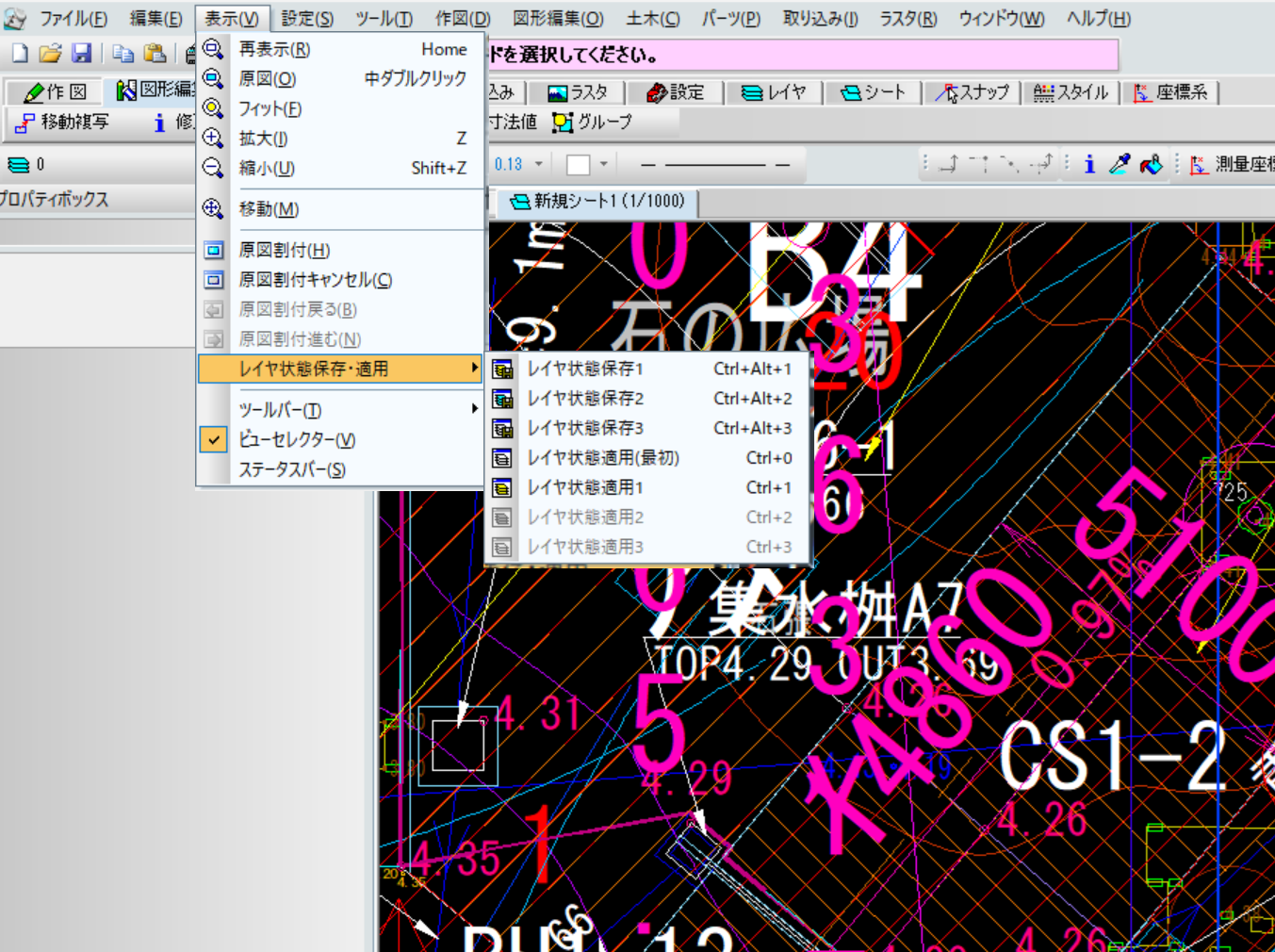The image size is (1275, 952).
Task: Click the current layer icon showing 0
Action: (x=19, y=165)
